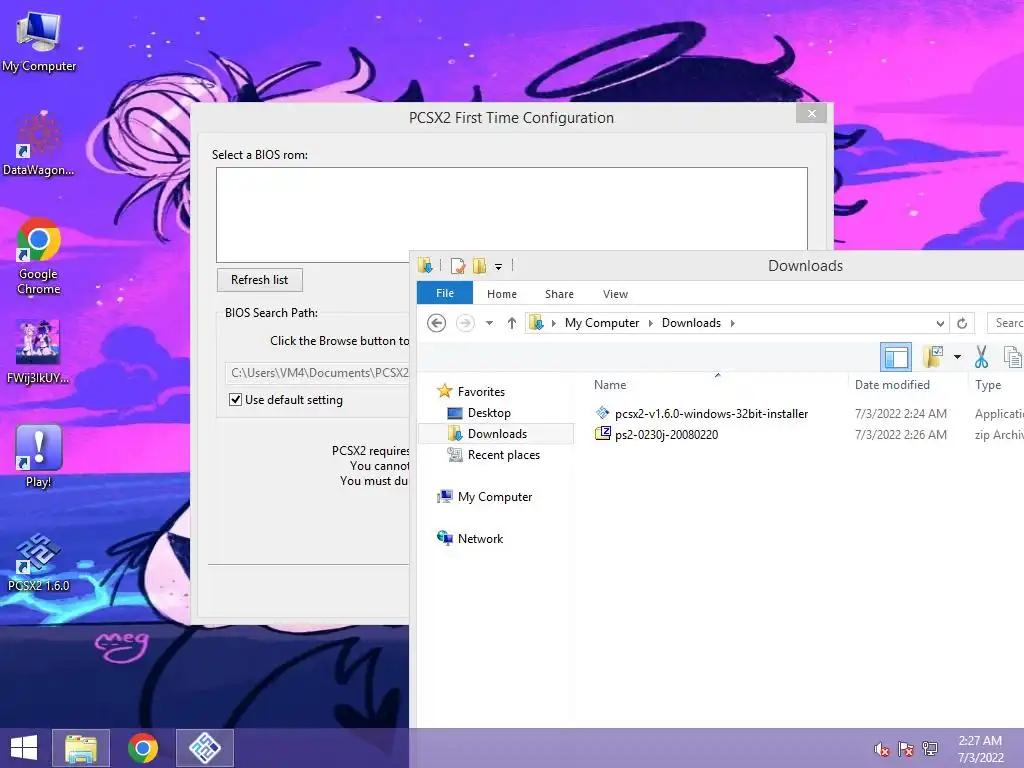This screenshot has width=1024, height=768.
Task: Open Customize Quick Access Toolbar dropdown
Action: coord(498,266)
